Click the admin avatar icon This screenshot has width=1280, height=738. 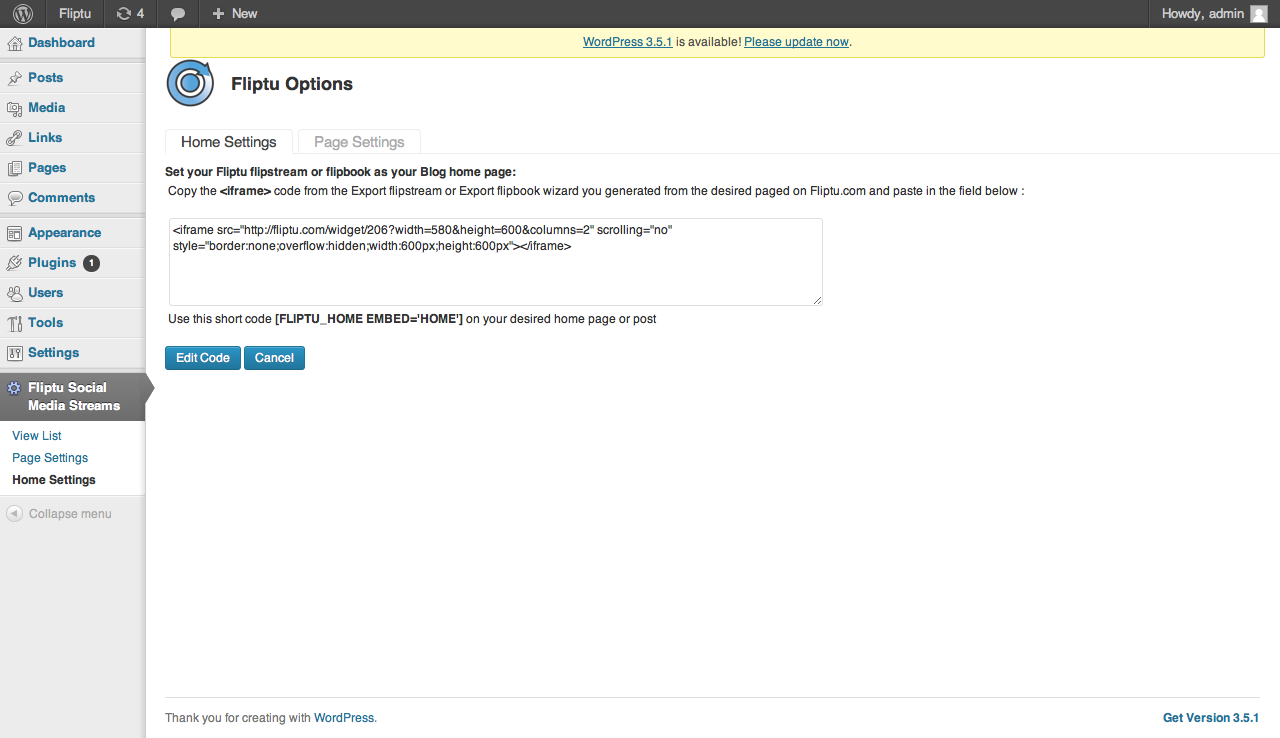tap(1259, 14)
